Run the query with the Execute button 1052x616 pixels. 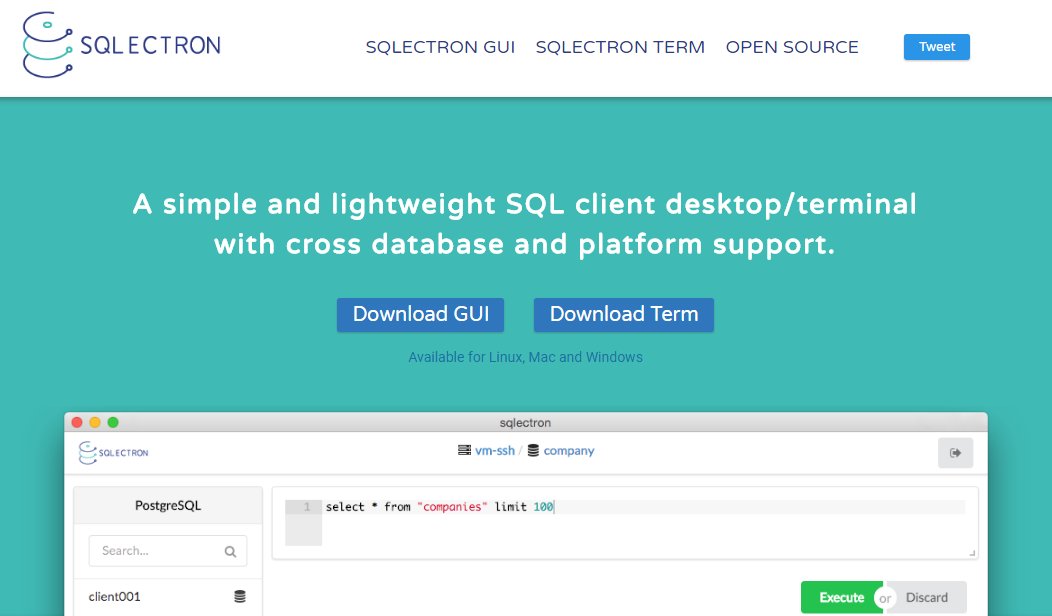pos(841,597)
